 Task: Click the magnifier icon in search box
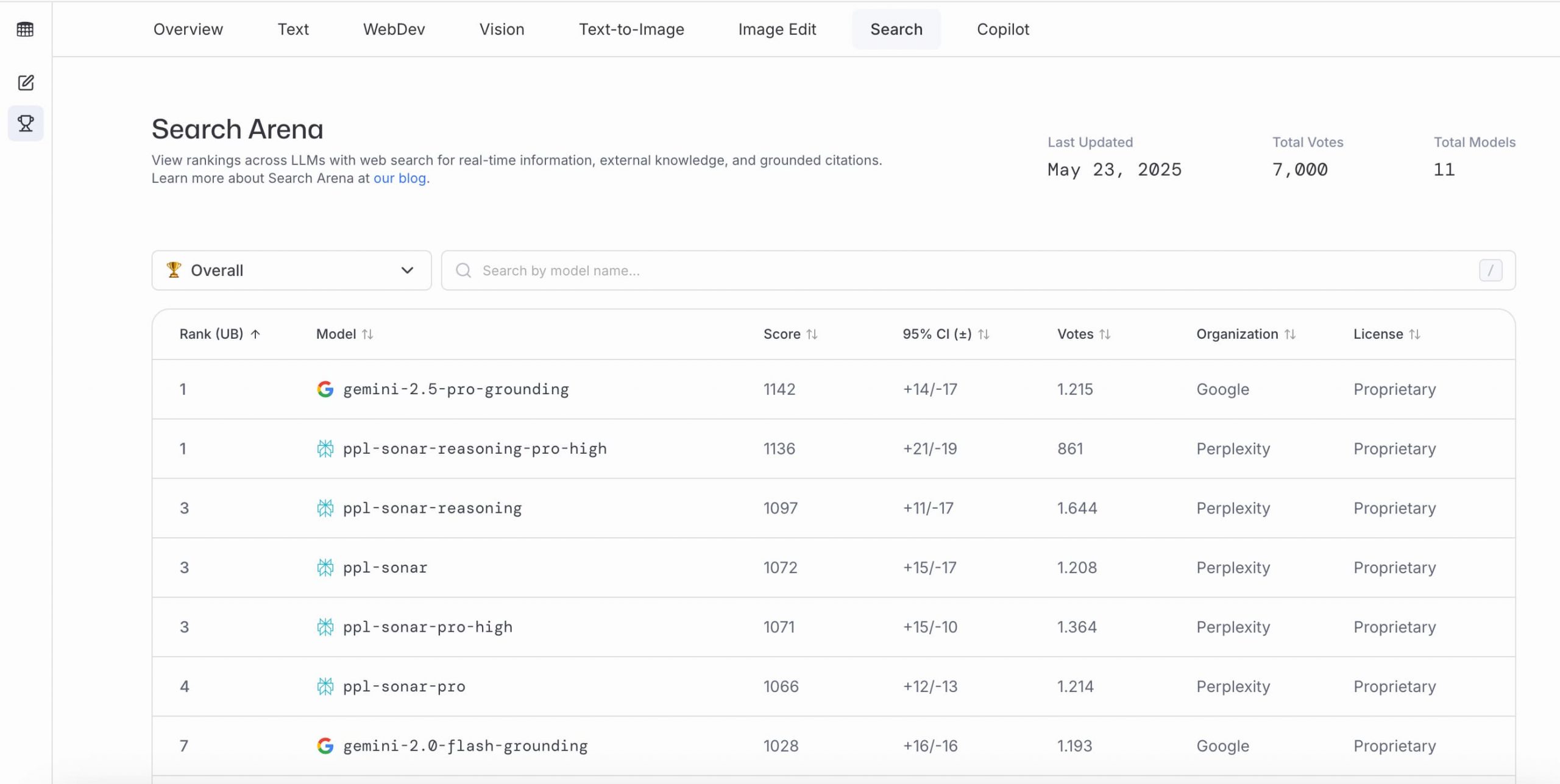pyautogui.click(x=464, y=270)
